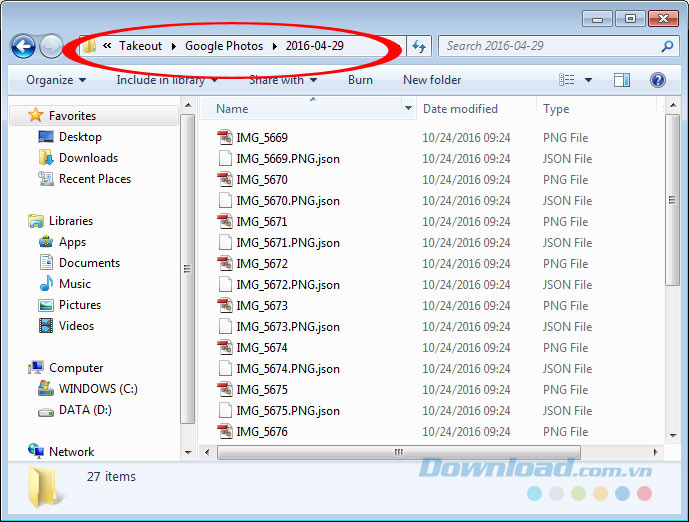Expand the address bar overflow chevron
Viewport: 689px width, 522px height.
point(107,46)
